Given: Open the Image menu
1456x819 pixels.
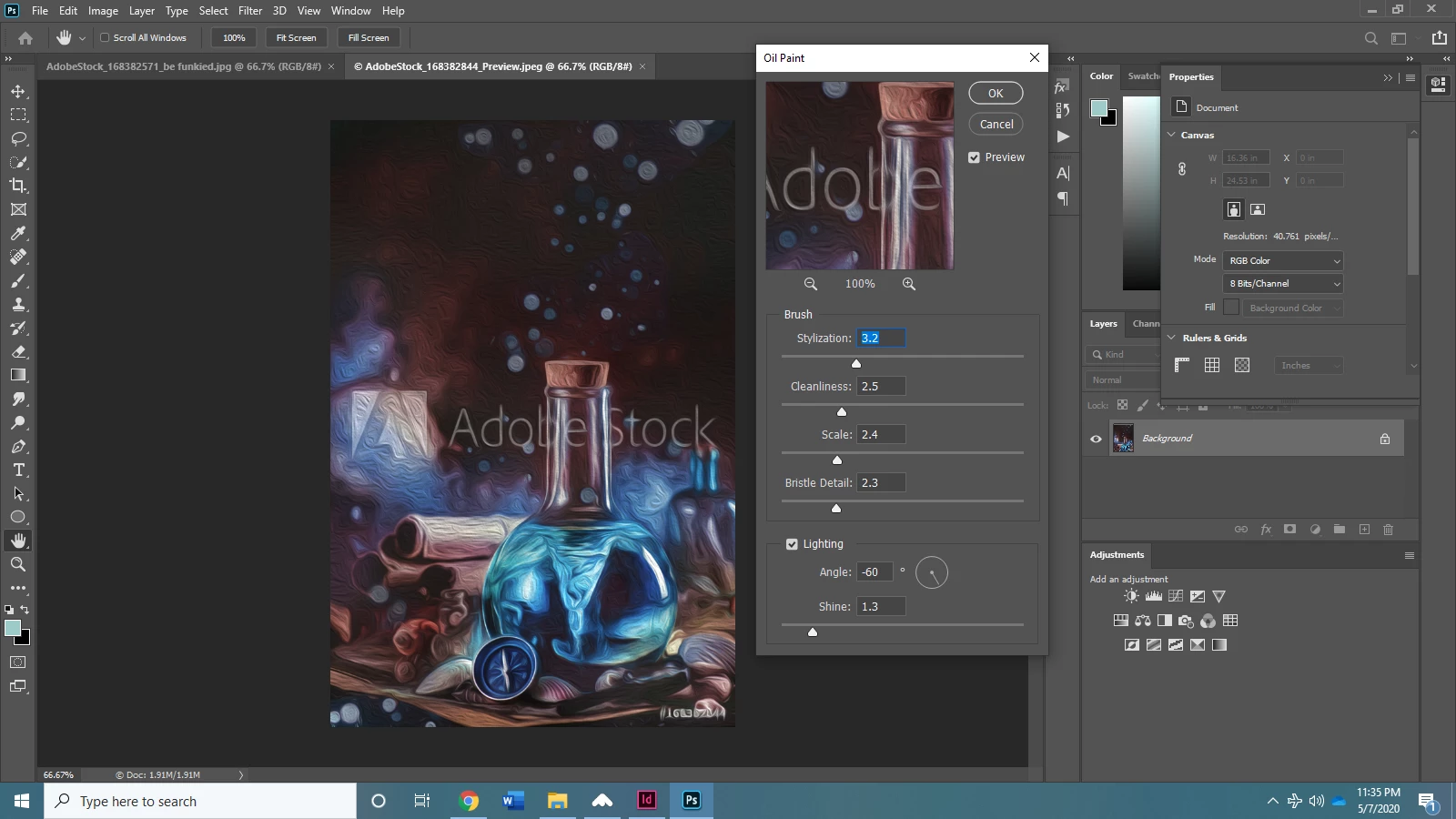Looking at the screenshot, I should pyautogui.click(x=103, y=11).
